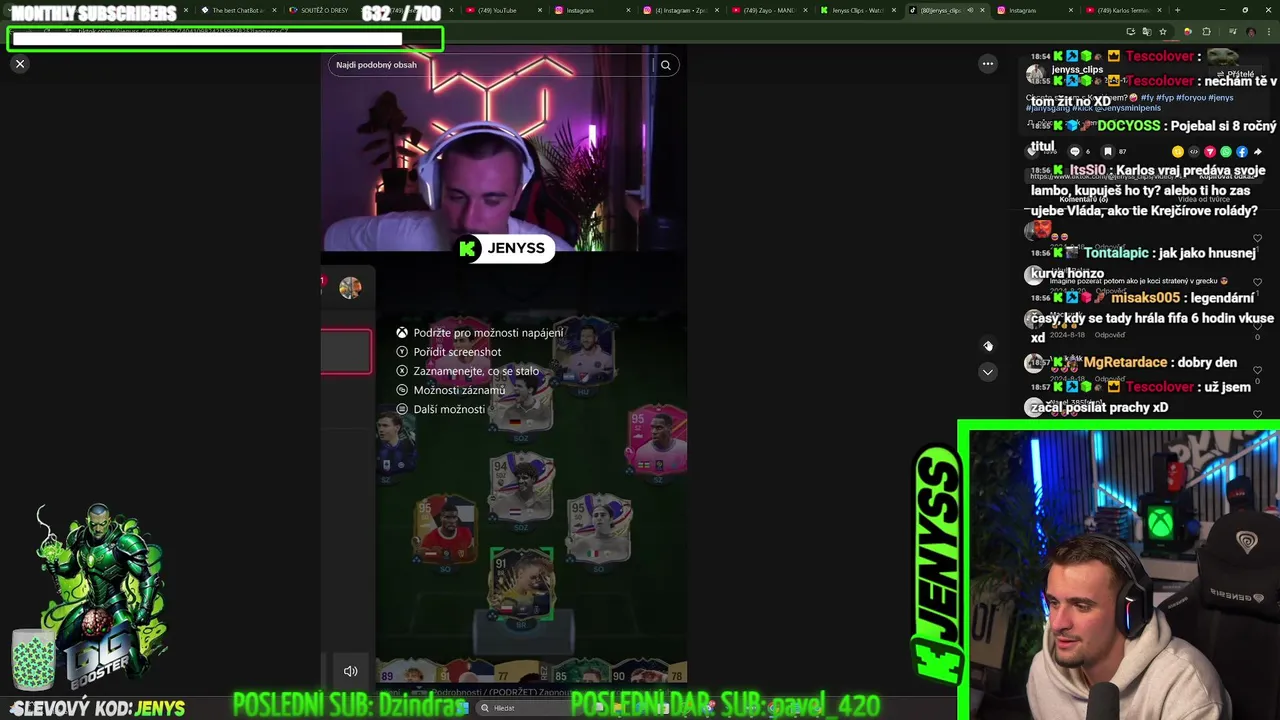Open the embed code icon
This screenshot has width=1280, height=720.
pyautogui.click(x=1194, y=152)
